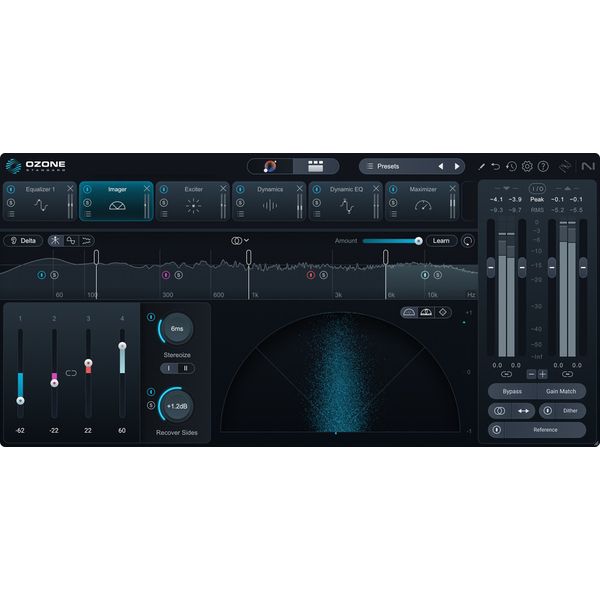The image size is (600, 600).
Task: Select the Lissajous vectorscope view
Action: (x=443, y=312)
